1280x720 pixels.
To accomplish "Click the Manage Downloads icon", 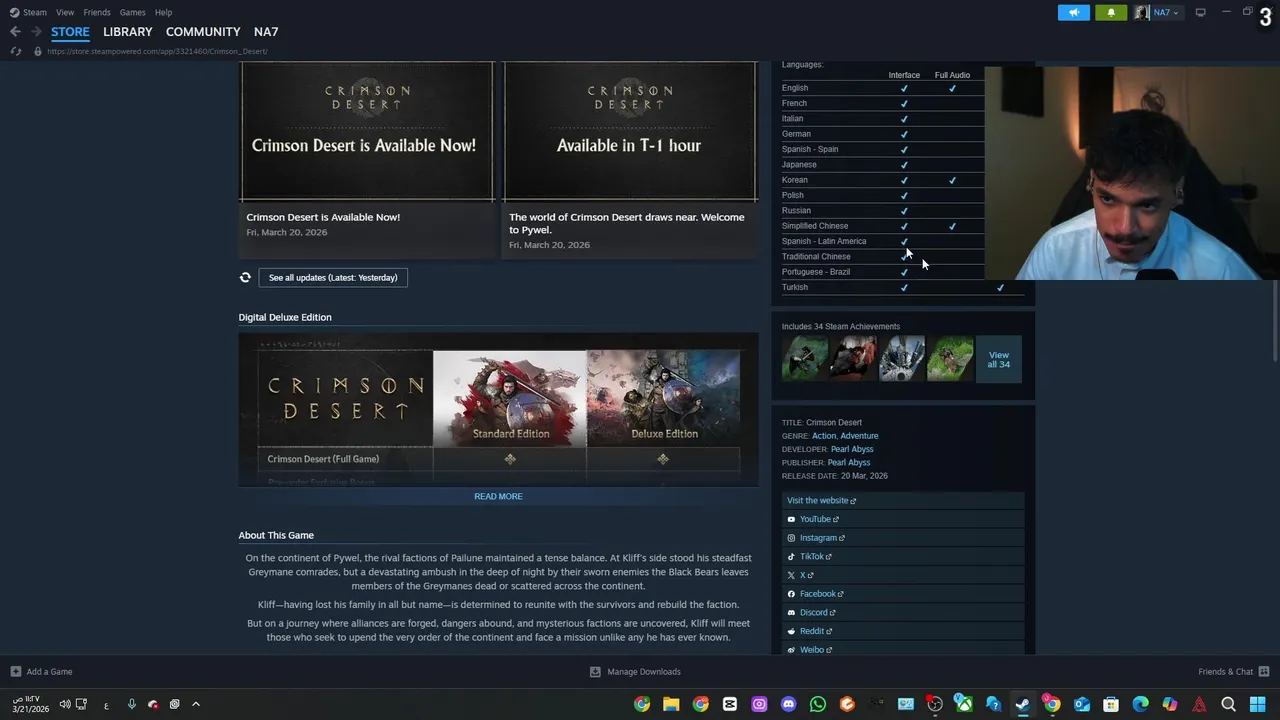I will (595, 671).
